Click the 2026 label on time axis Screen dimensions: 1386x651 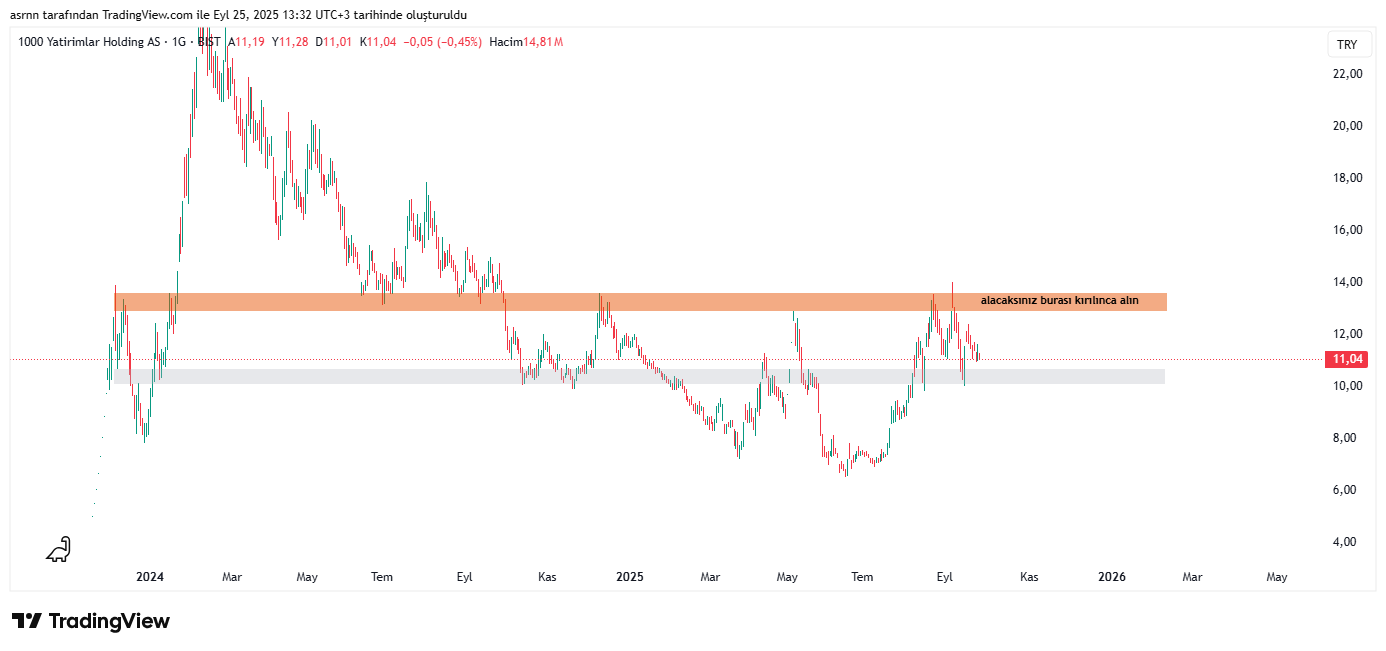(1112, 577)
